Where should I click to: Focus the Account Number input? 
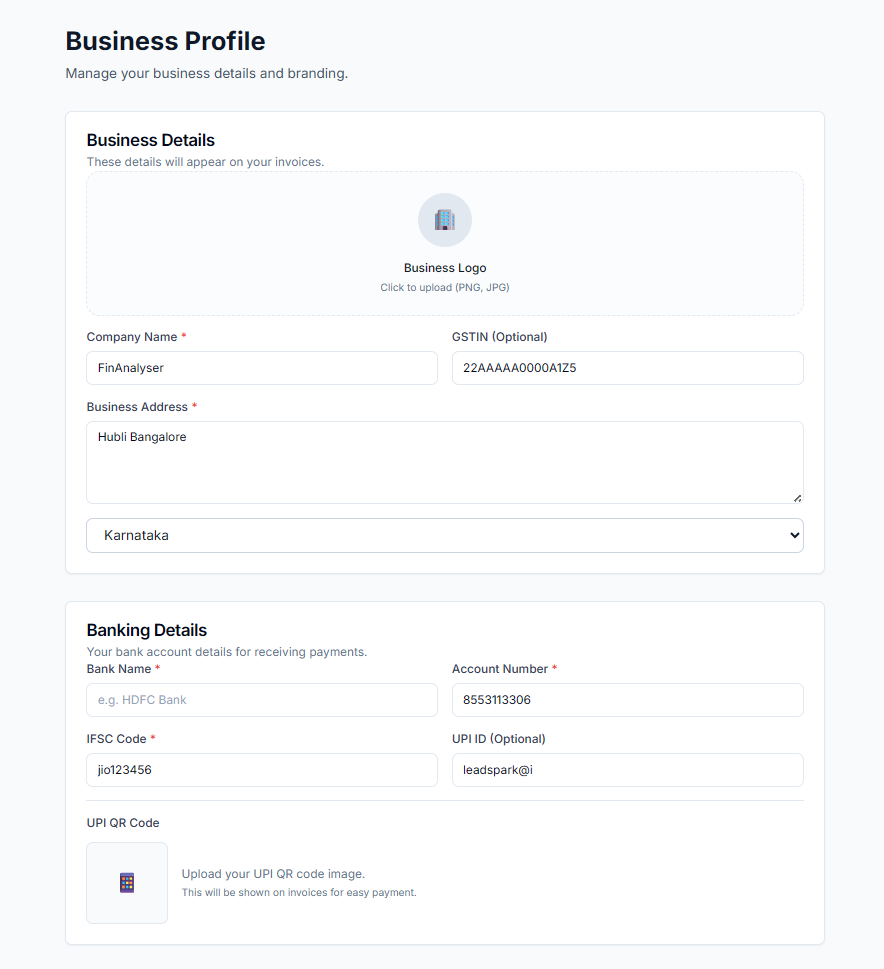[627, 700]
